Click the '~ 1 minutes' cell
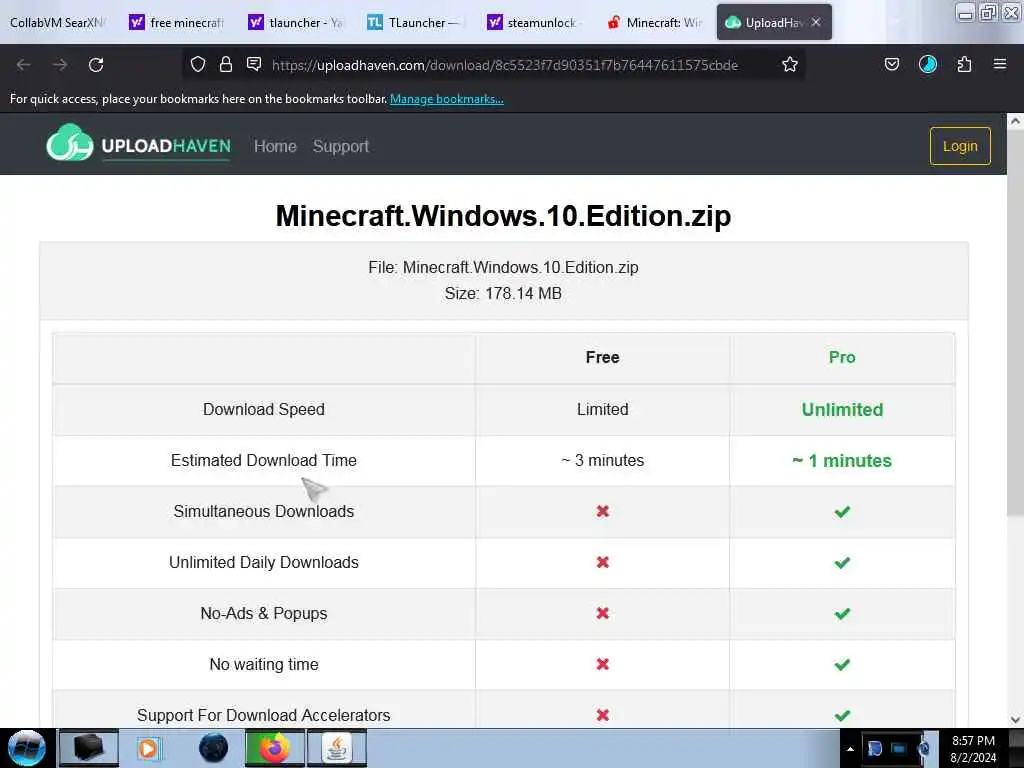Image resolution: width=1024 pixels, height=768 pixels. point(842,460)
